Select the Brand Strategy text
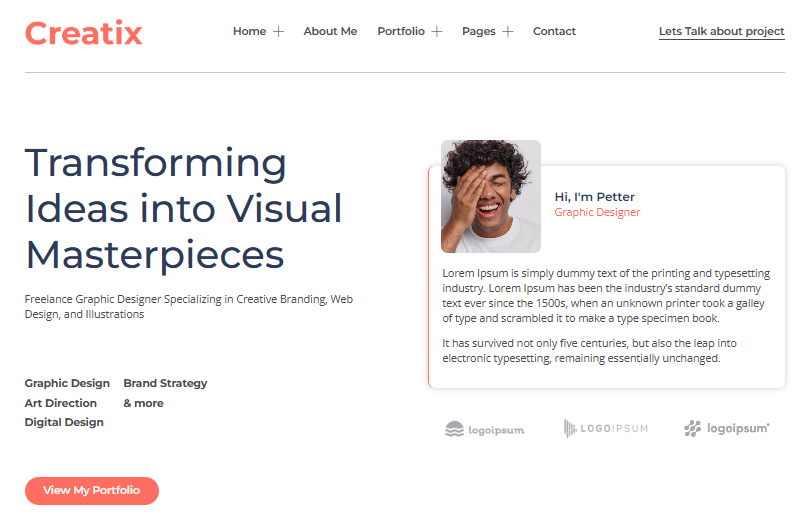The width and height of the screenshot is (808, 523). click(165, 383)
